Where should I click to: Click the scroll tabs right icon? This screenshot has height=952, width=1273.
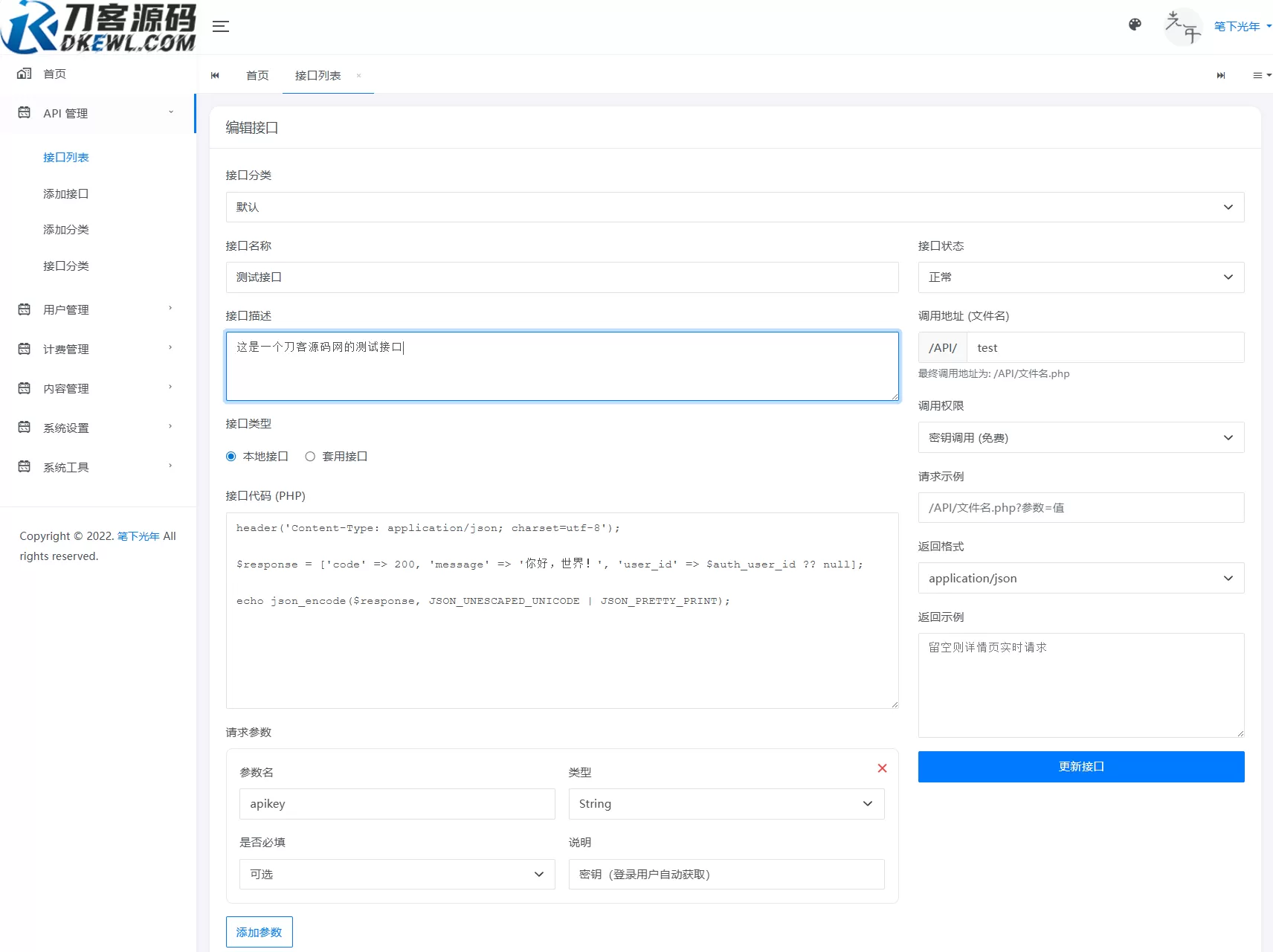pos(1220,75)
